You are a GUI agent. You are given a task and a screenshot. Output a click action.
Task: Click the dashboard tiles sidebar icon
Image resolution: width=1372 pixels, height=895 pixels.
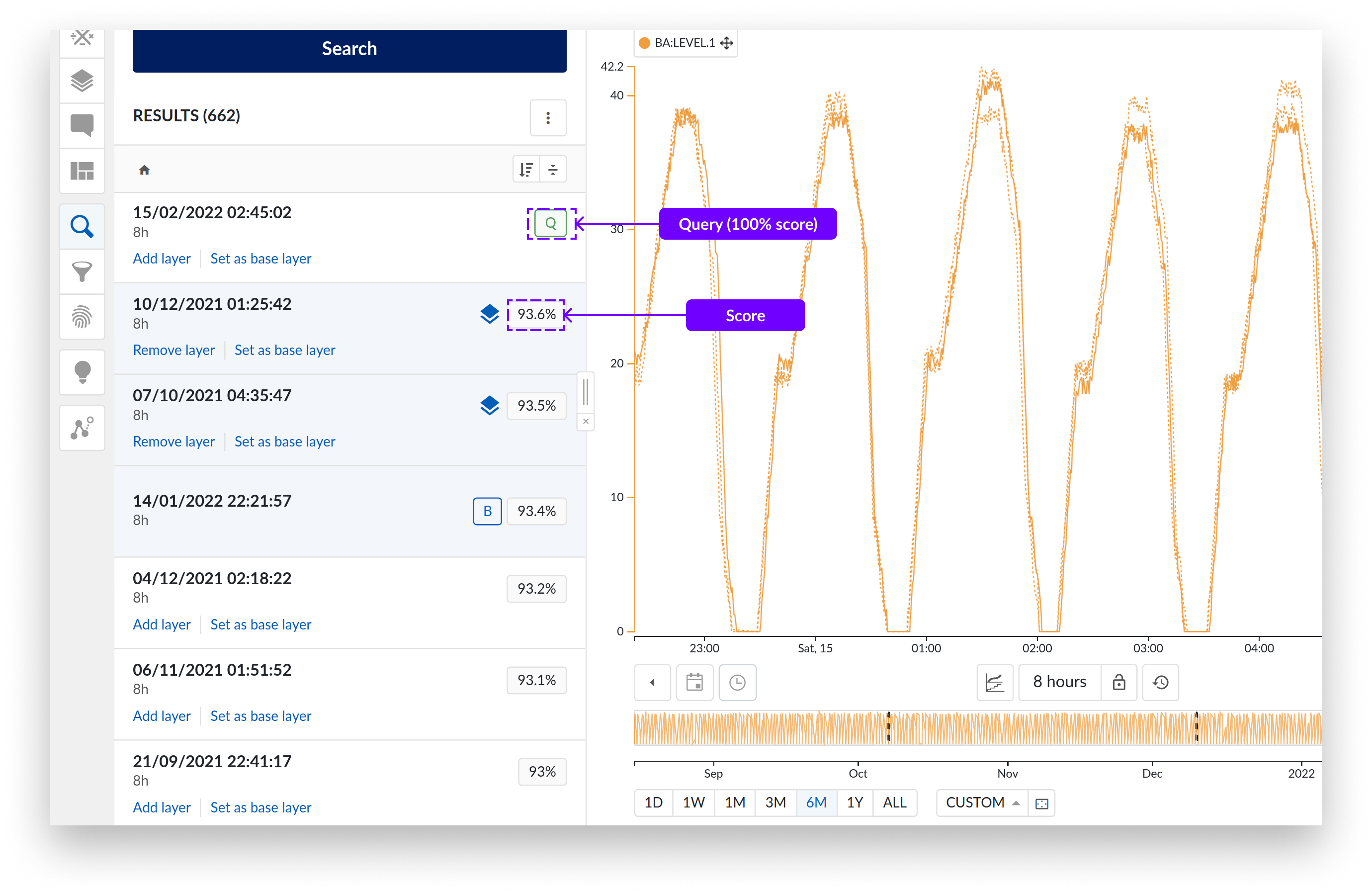coord(82,171)
